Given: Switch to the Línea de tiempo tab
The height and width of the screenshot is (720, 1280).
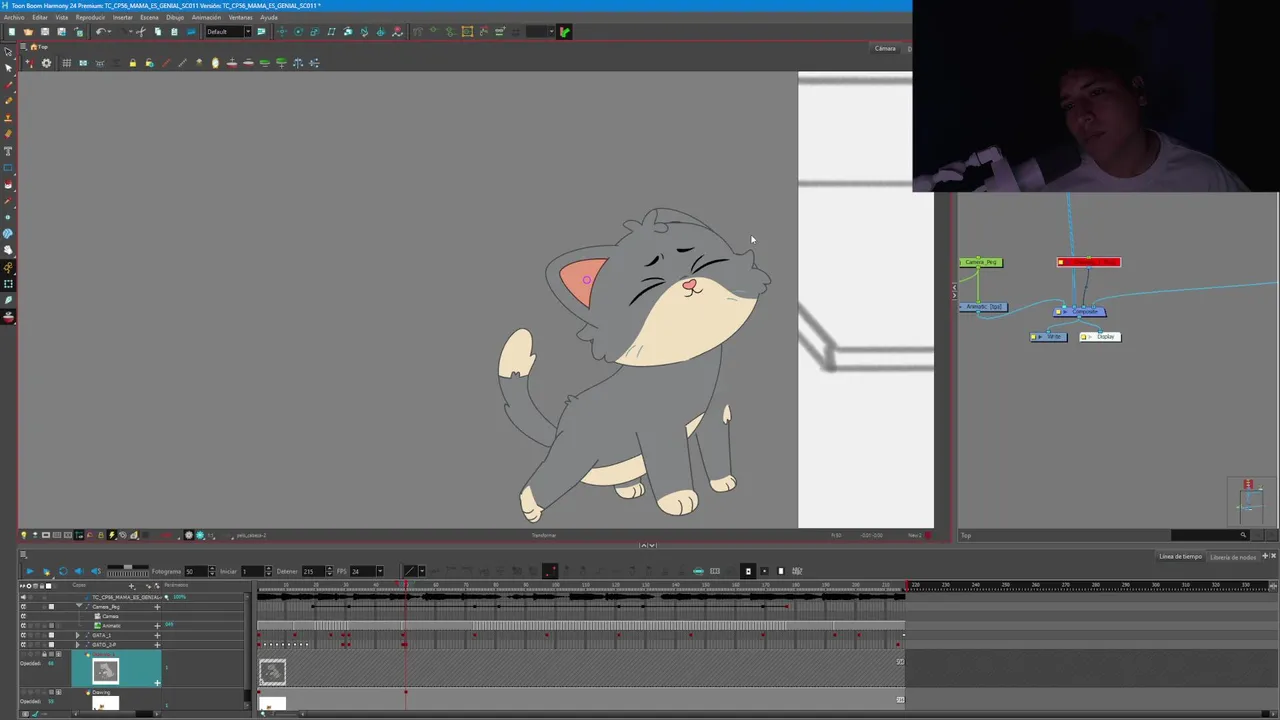Looking at the screenshot, I should coord(1180,556).
